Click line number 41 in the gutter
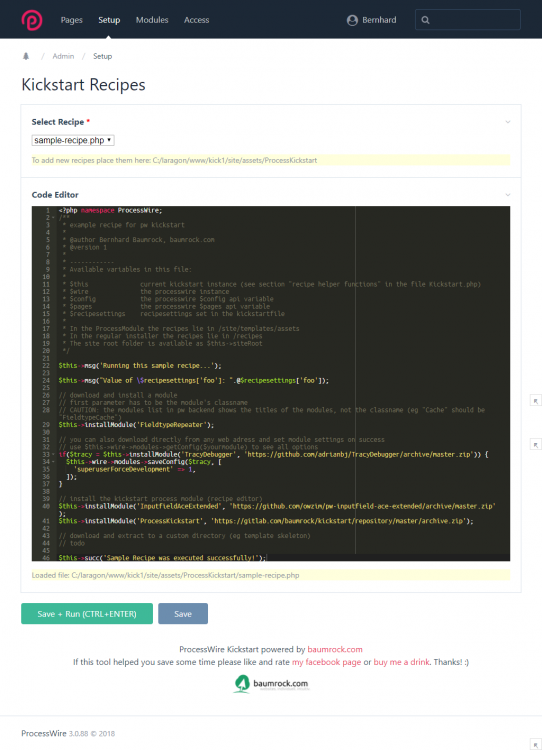Screen dimensions: 542x750 [x=46, y=521]
